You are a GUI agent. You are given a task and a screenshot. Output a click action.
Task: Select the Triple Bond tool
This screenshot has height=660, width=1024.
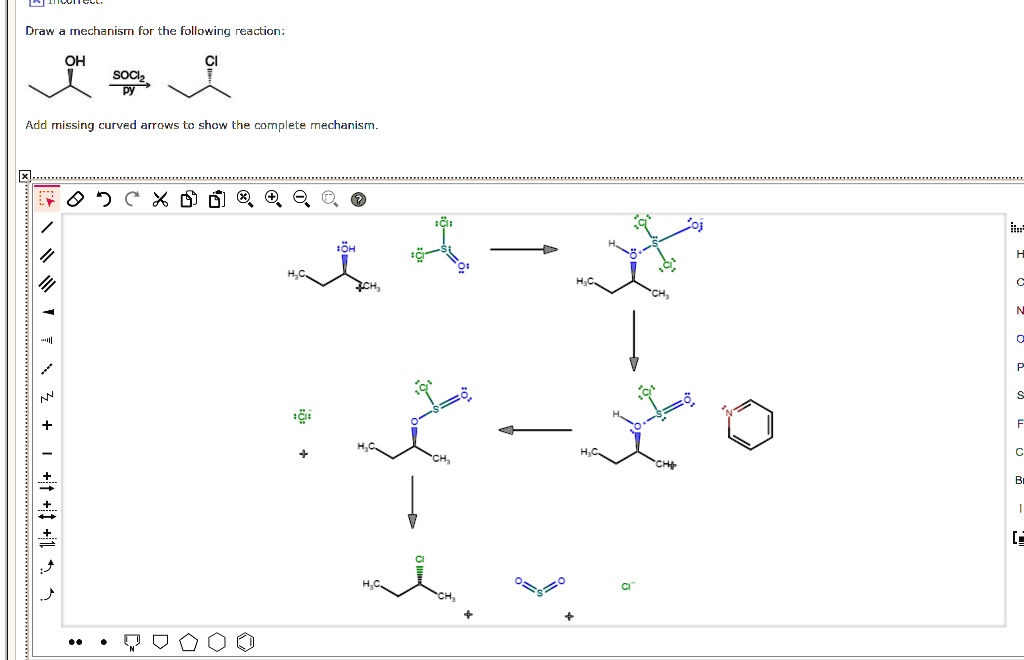pos(44,282)
